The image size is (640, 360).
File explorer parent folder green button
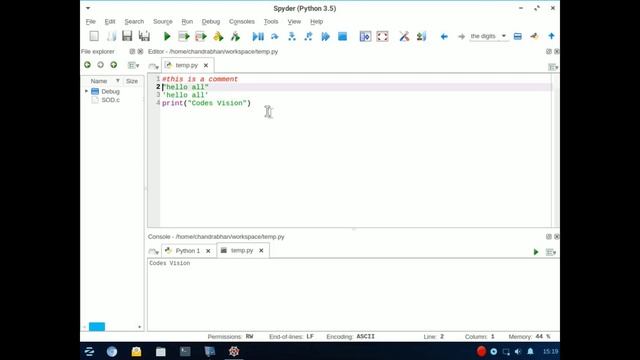tap(113, 65)
